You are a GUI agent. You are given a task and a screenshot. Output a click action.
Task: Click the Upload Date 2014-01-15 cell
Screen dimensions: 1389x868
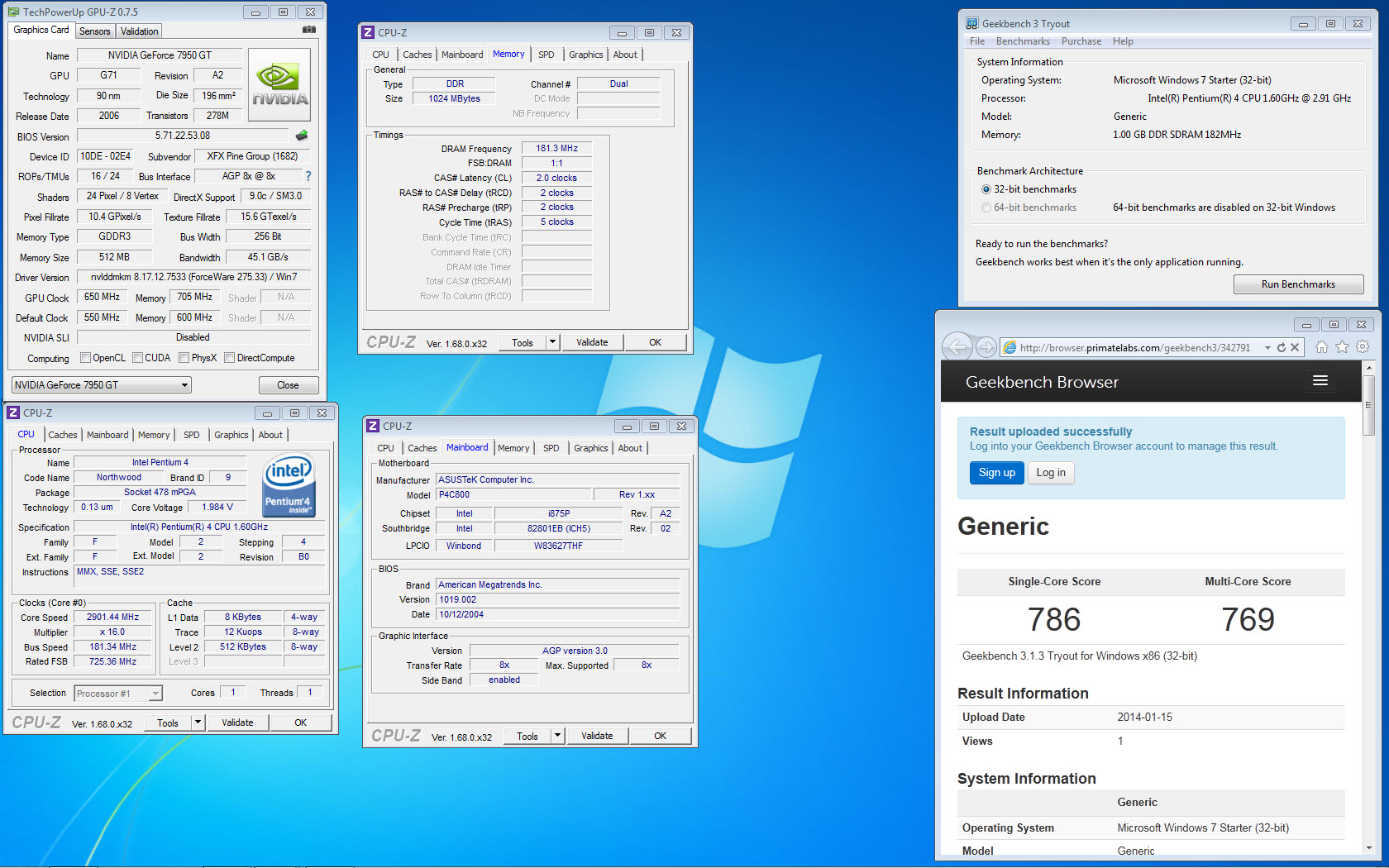pyautogui.click(x=1145, y=718)
